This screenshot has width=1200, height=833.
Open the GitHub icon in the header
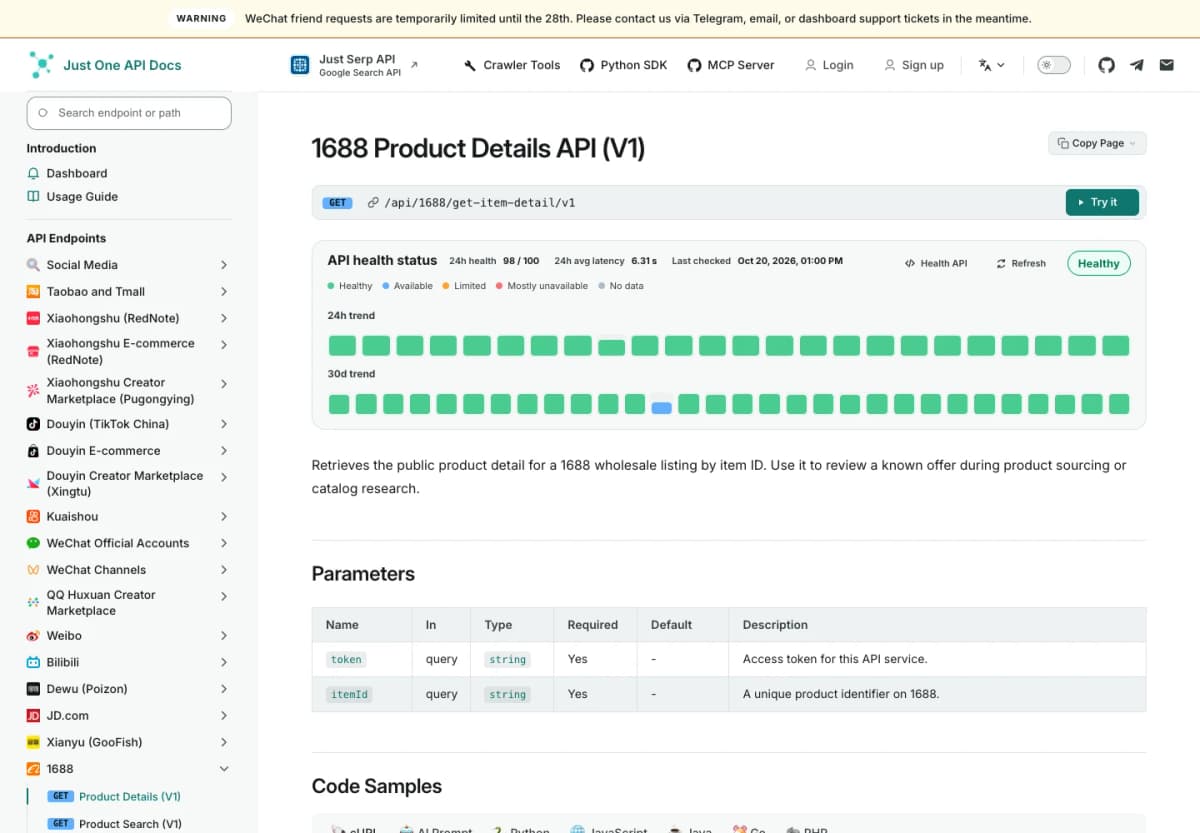1106,65
